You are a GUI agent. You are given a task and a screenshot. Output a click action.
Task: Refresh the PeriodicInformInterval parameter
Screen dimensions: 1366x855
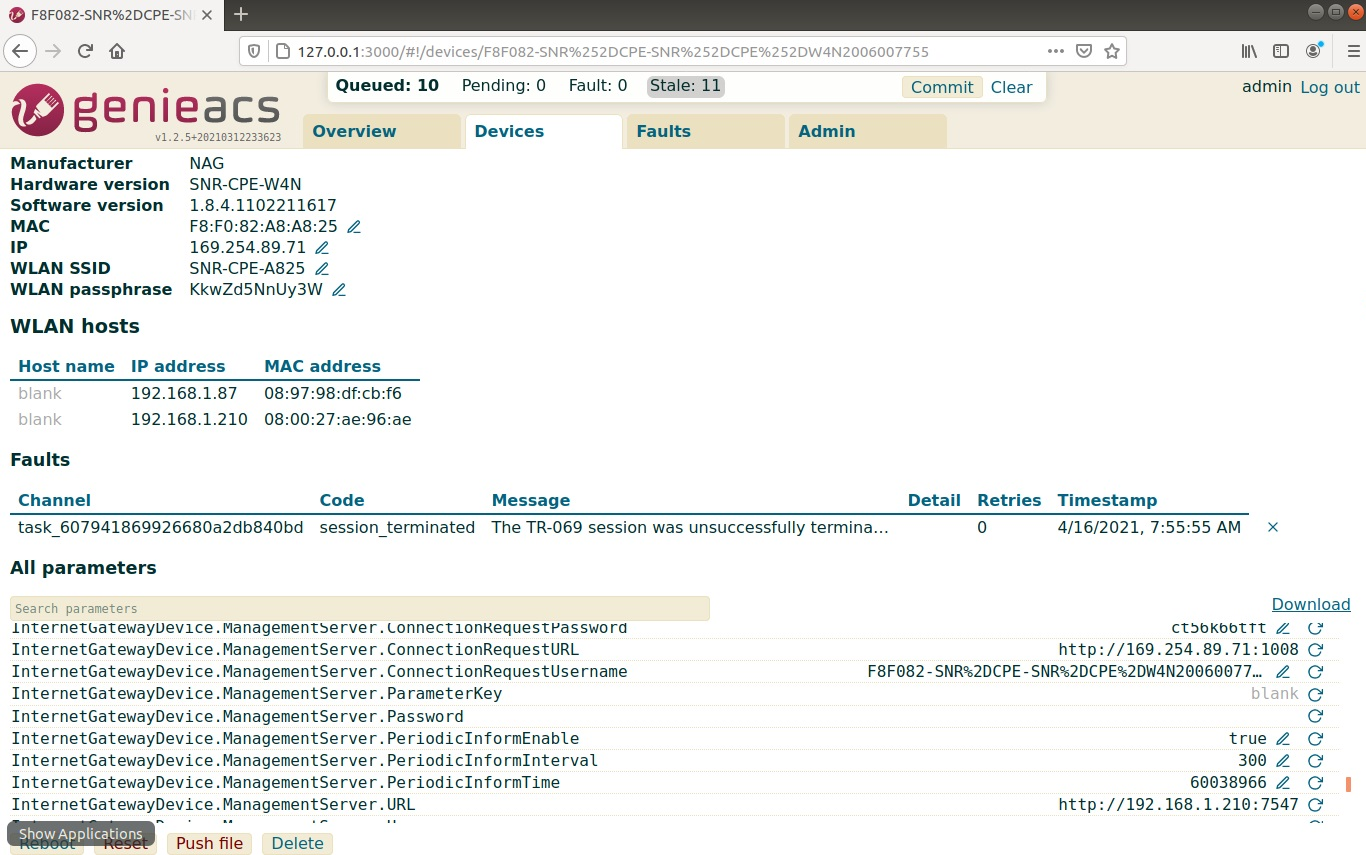click(1316, 761)
